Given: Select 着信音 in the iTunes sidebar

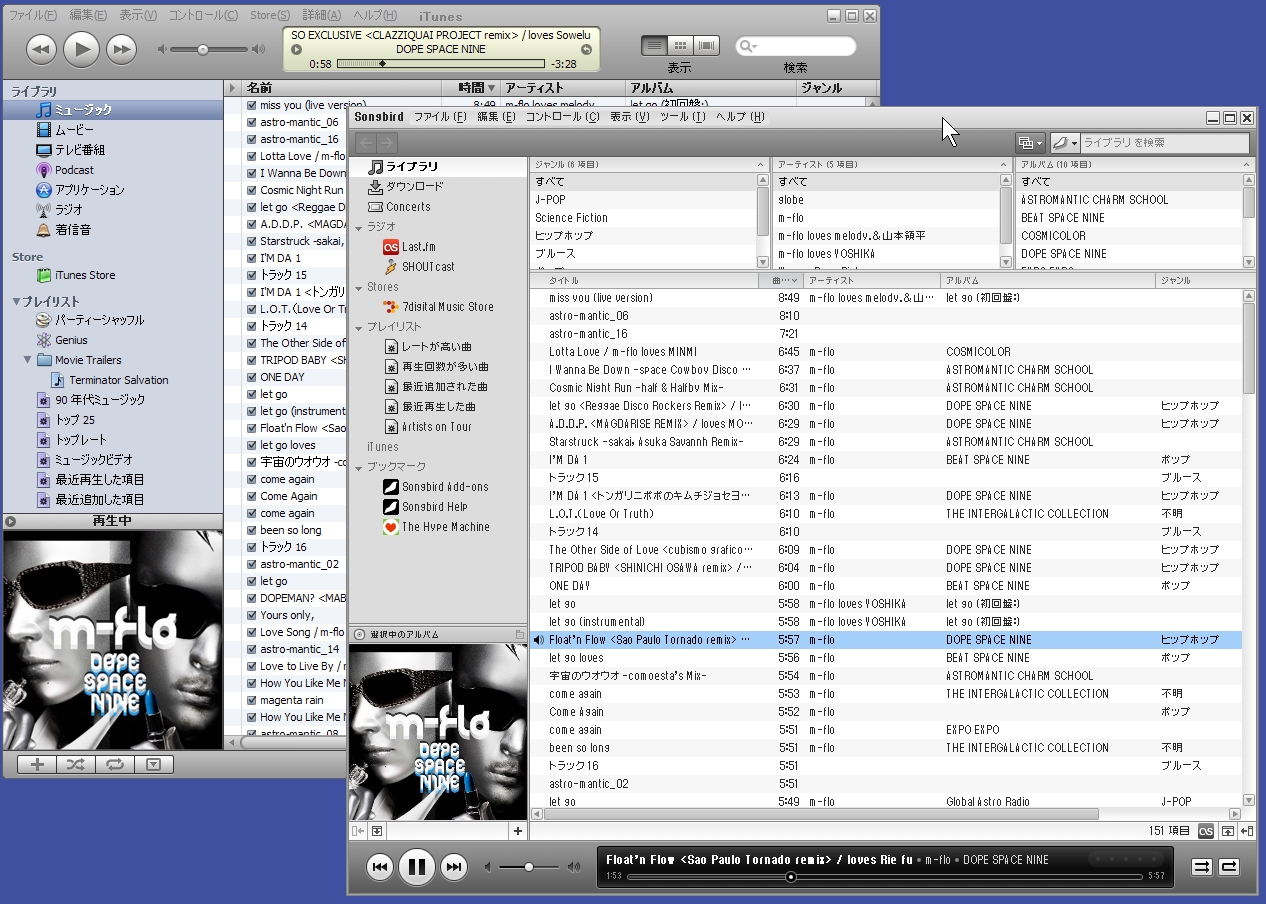Looking at the screenshot, I should tap(73, 230).
